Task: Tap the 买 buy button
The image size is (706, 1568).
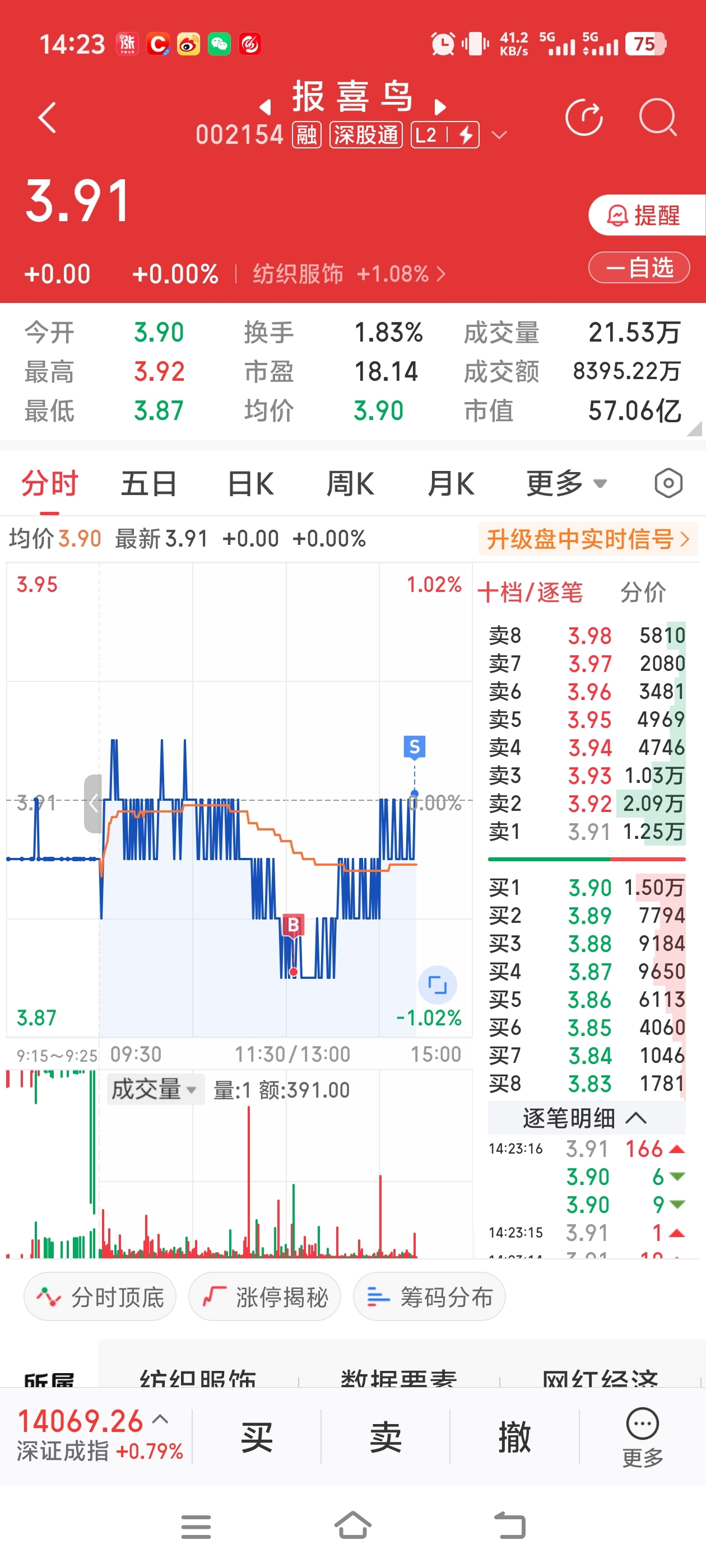Action: point(257,1437)
